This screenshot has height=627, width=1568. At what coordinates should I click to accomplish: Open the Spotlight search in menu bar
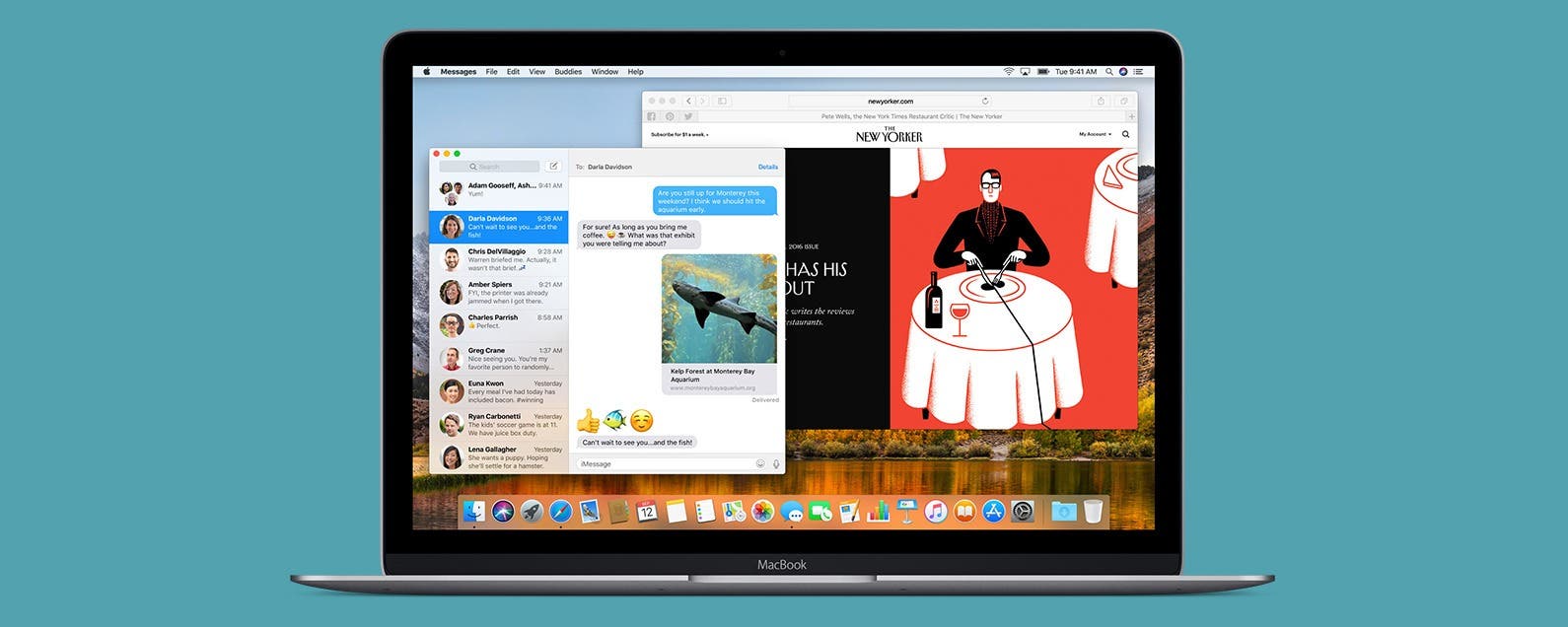(x=1109, y=72)
